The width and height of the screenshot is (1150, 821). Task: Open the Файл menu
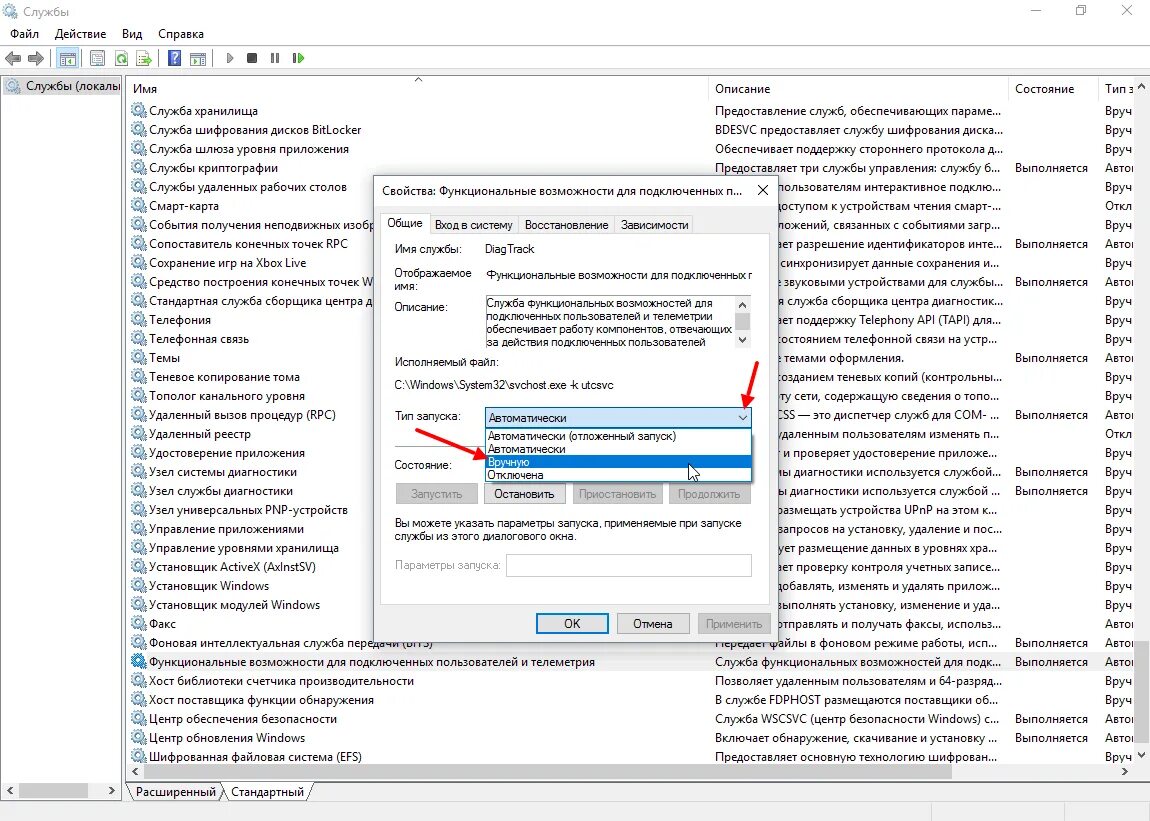[x=24, y=34]
